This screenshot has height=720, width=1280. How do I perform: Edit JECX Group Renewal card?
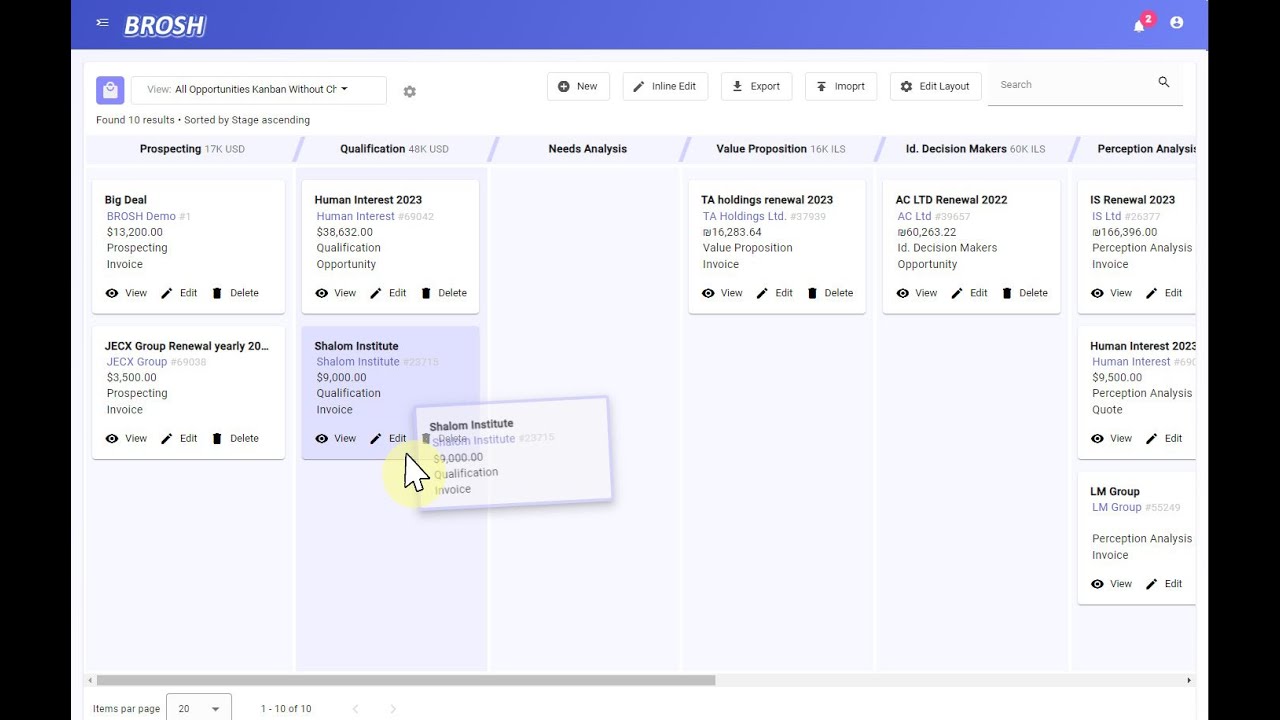click(x=179, y=438)
